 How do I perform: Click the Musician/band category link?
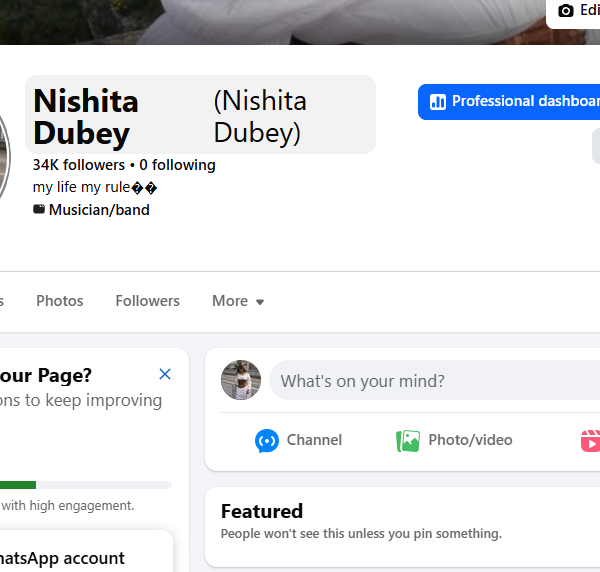(x=99, y=210)
